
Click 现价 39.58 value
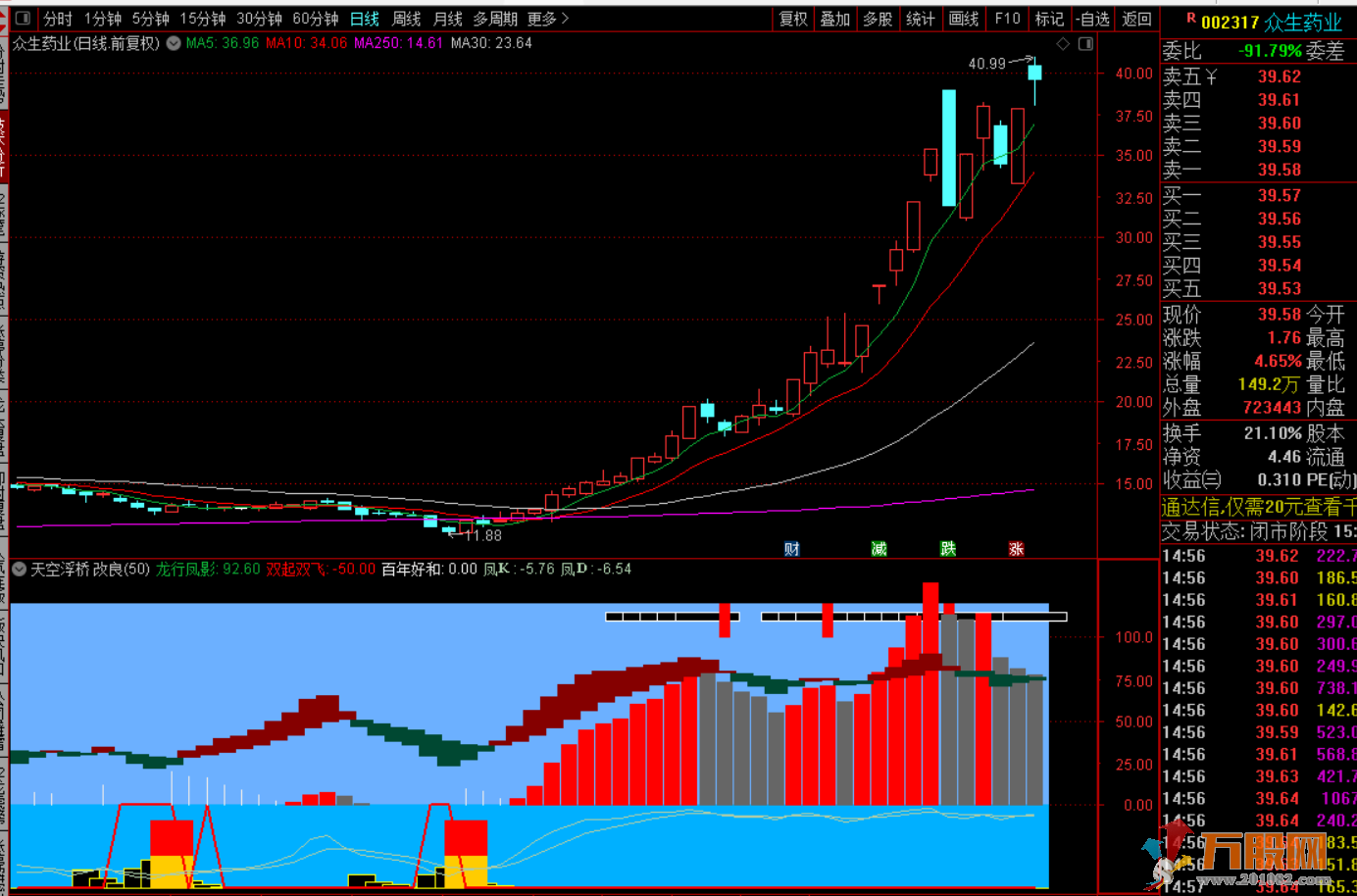pos(1280,314)
